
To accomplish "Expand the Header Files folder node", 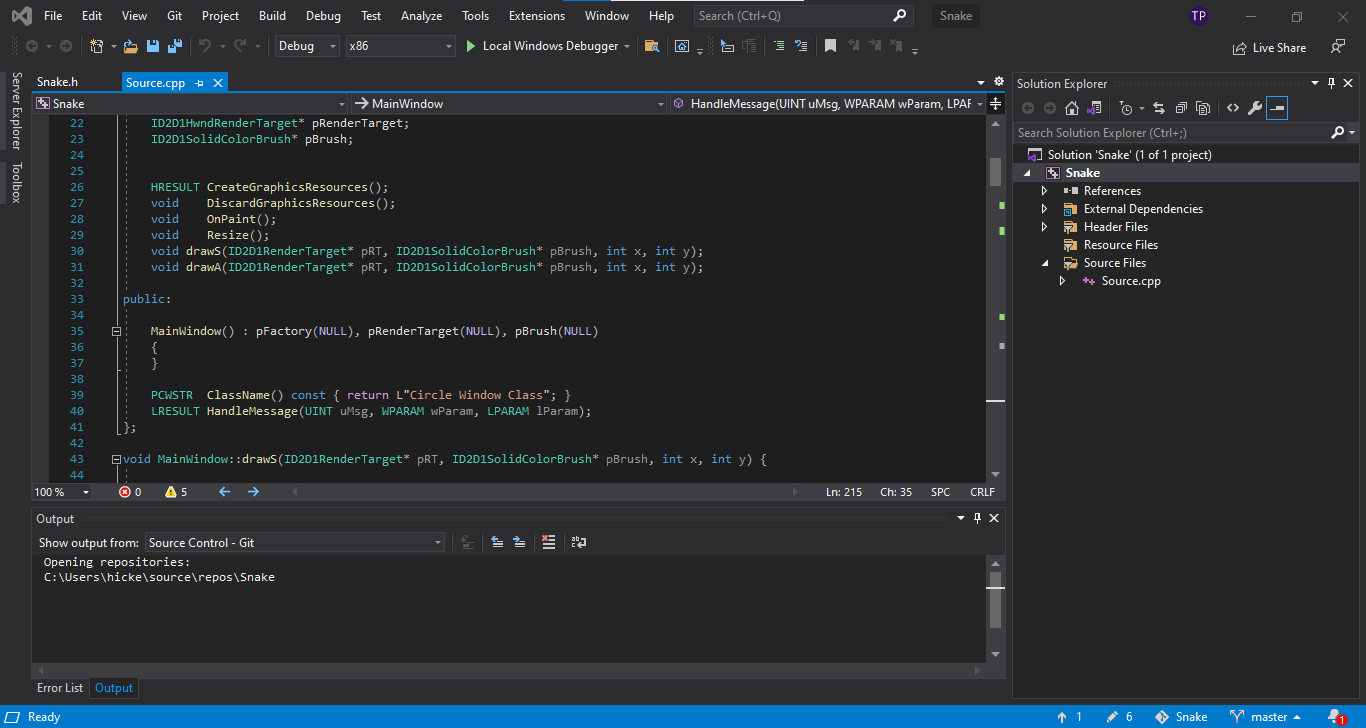I will coord(1045,227).
